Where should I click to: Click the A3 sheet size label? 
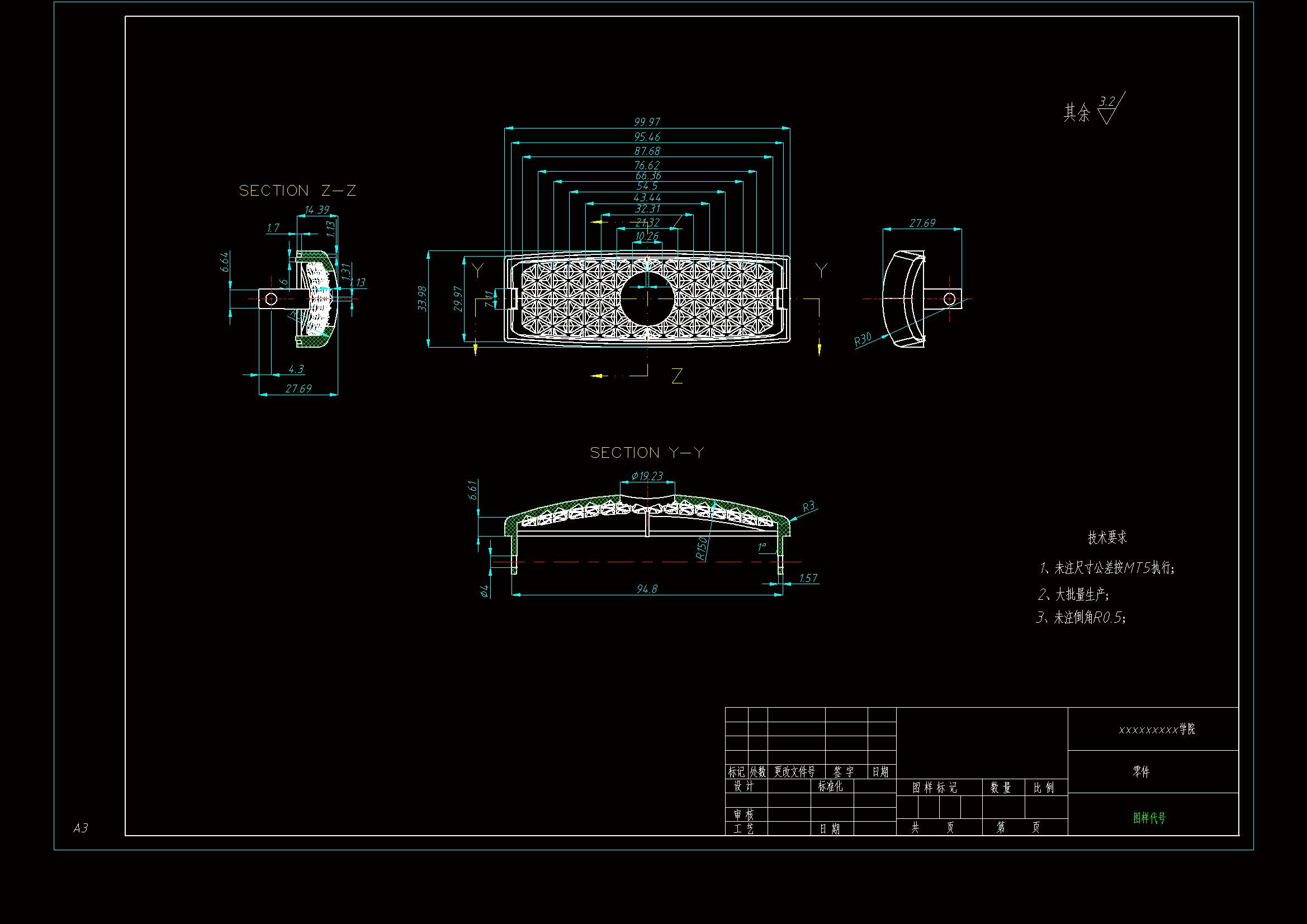[80, 828]
